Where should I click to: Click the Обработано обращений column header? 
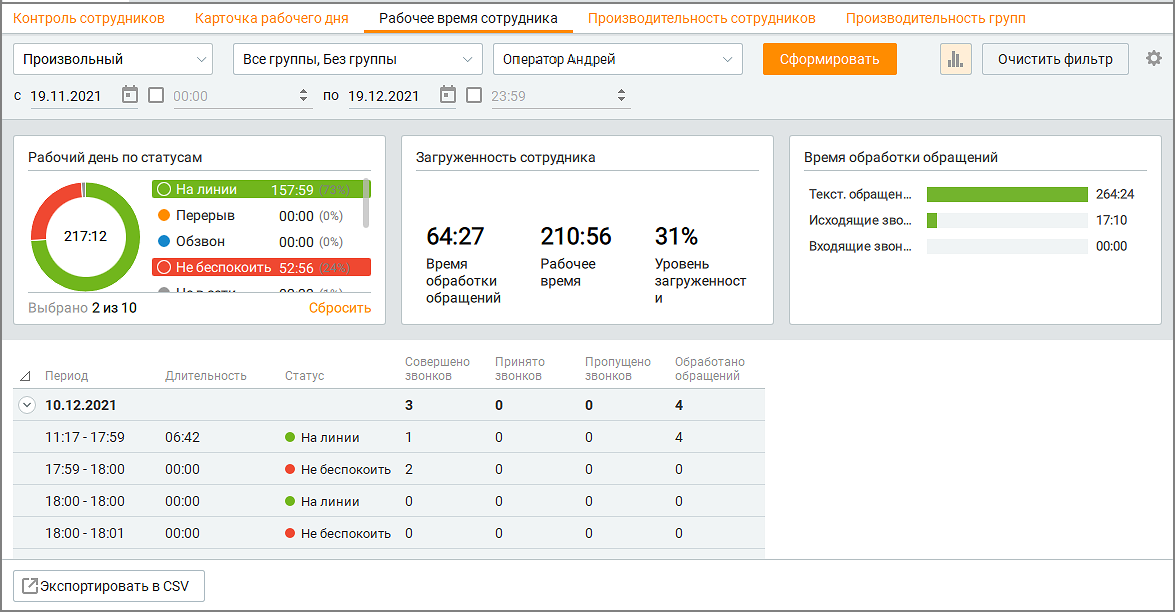pos(710,369)
